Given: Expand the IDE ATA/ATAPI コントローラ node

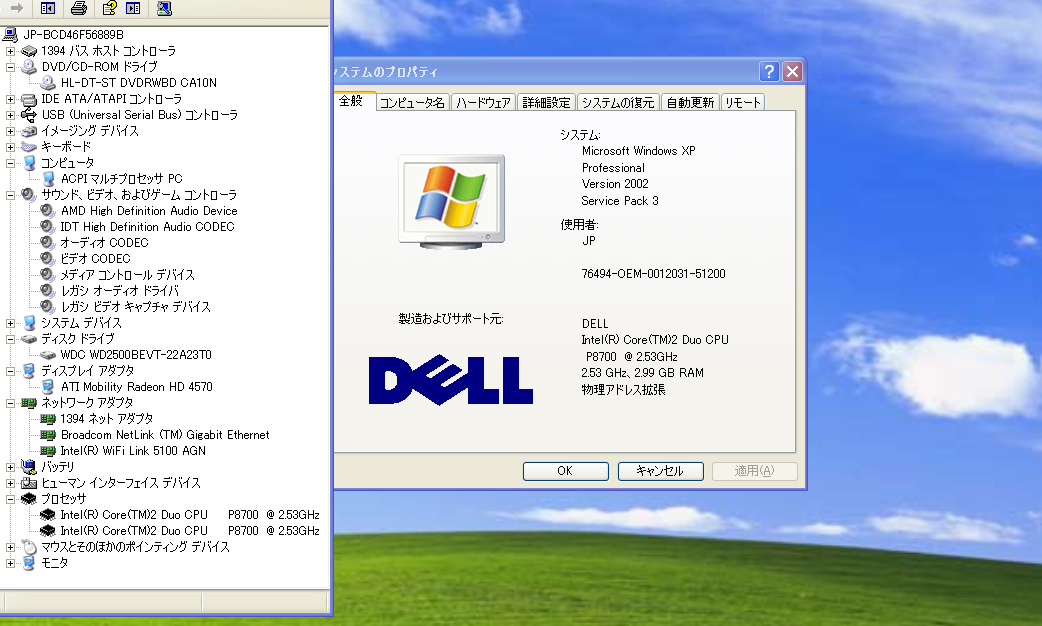Looking at the screenshot, I should click(x=10, y=99).
